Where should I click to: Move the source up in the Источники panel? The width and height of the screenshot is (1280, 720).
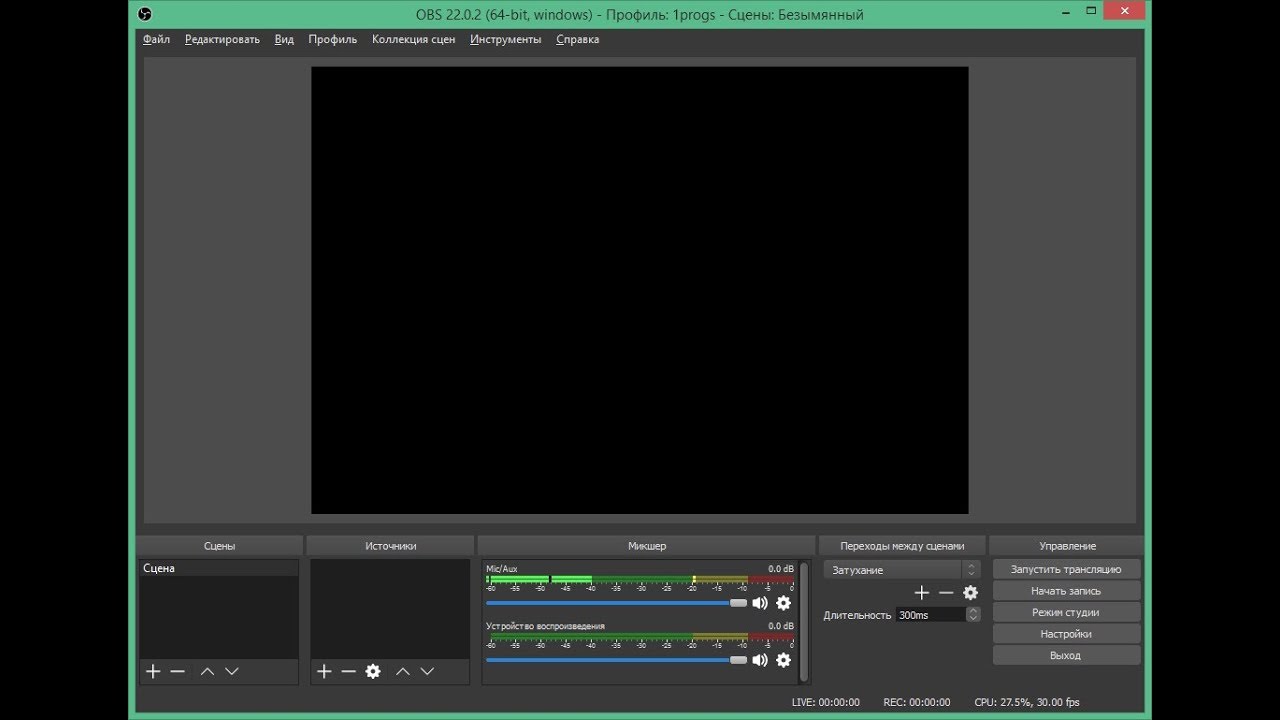coord(402,672)
